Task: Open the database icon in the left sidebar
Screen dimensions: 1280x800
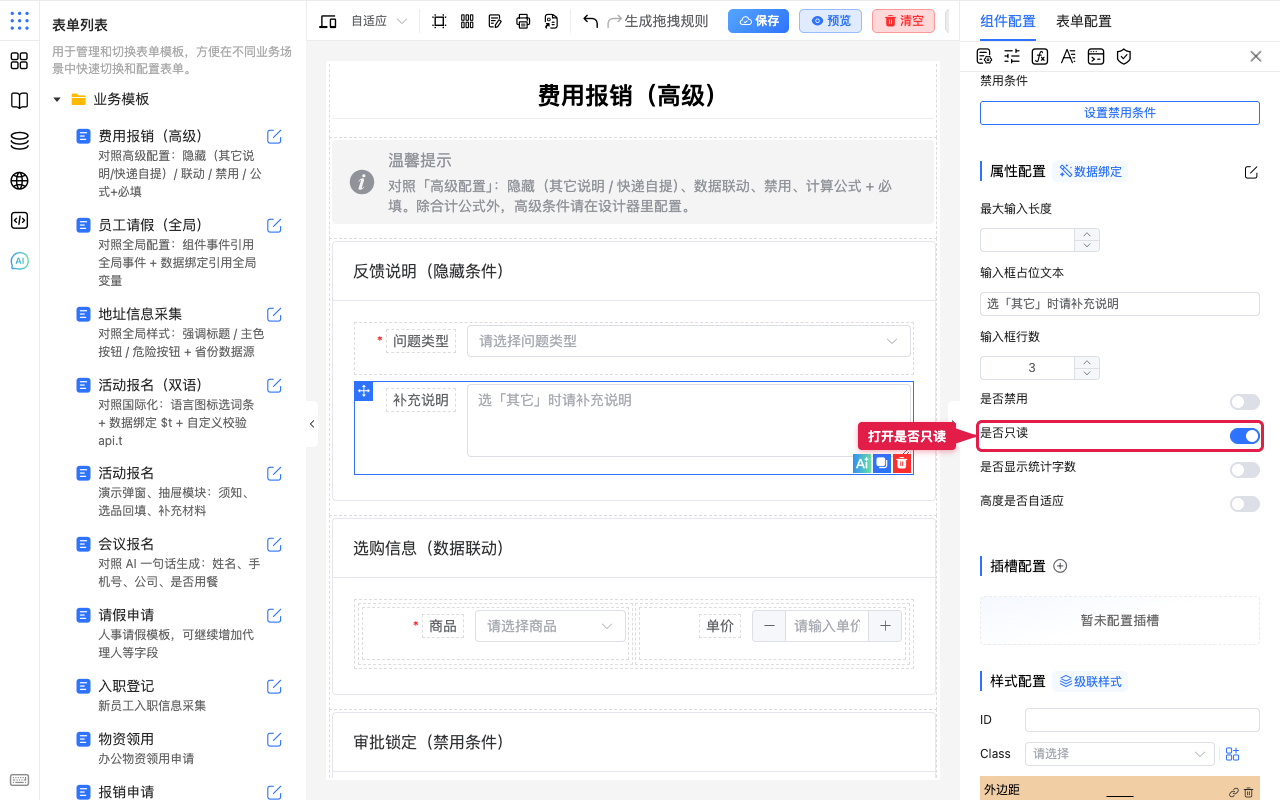Action: (19, 141)
